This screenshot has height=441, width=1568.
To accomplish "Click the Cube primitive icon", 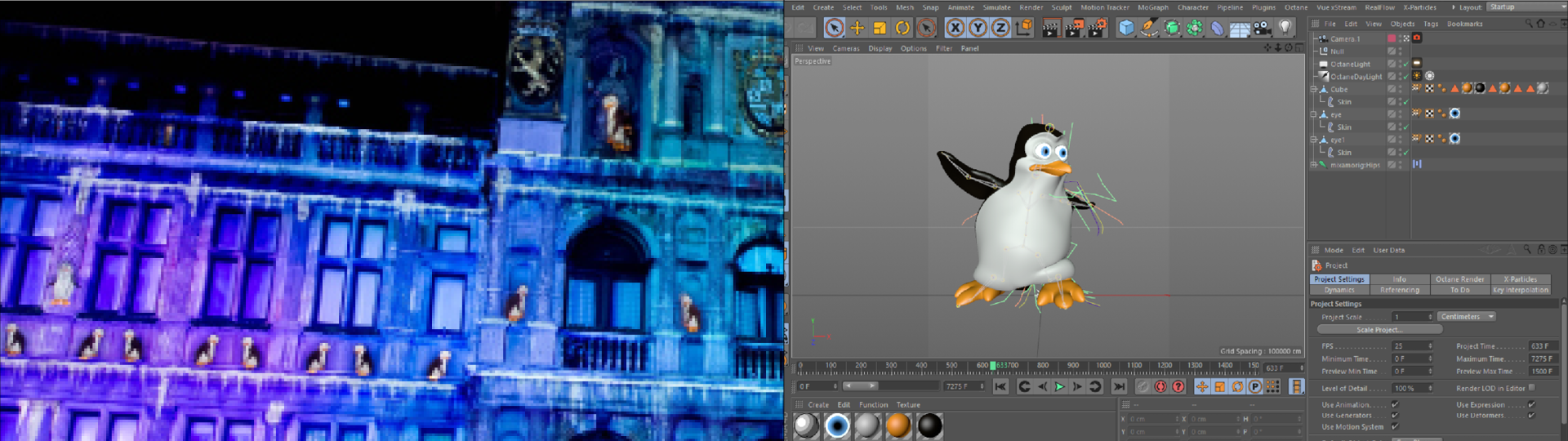I will 1126,28.
